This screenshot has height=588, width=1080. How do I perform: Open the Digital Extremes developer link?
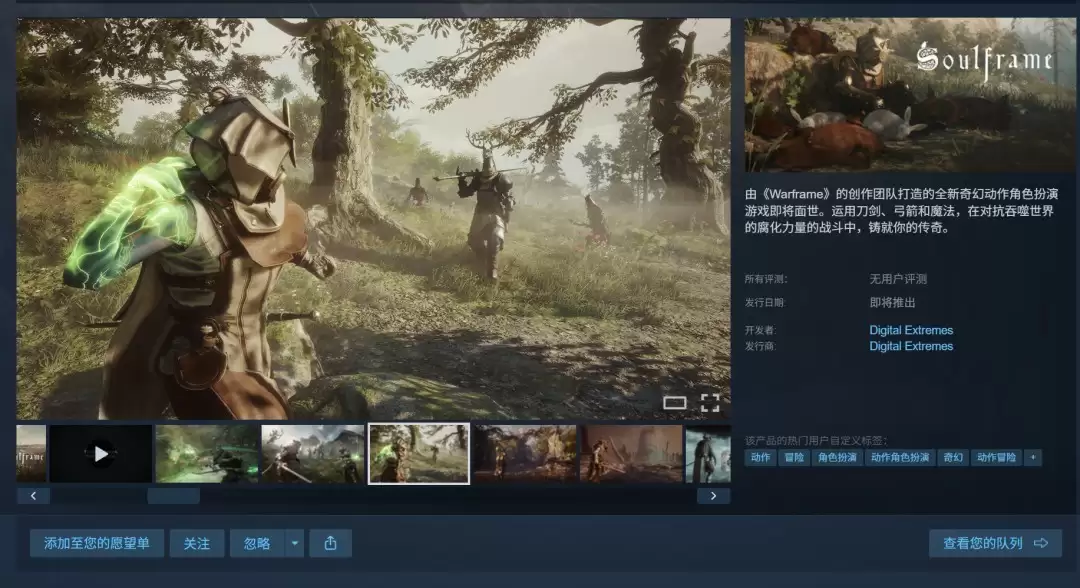click(x=911, y=330)
